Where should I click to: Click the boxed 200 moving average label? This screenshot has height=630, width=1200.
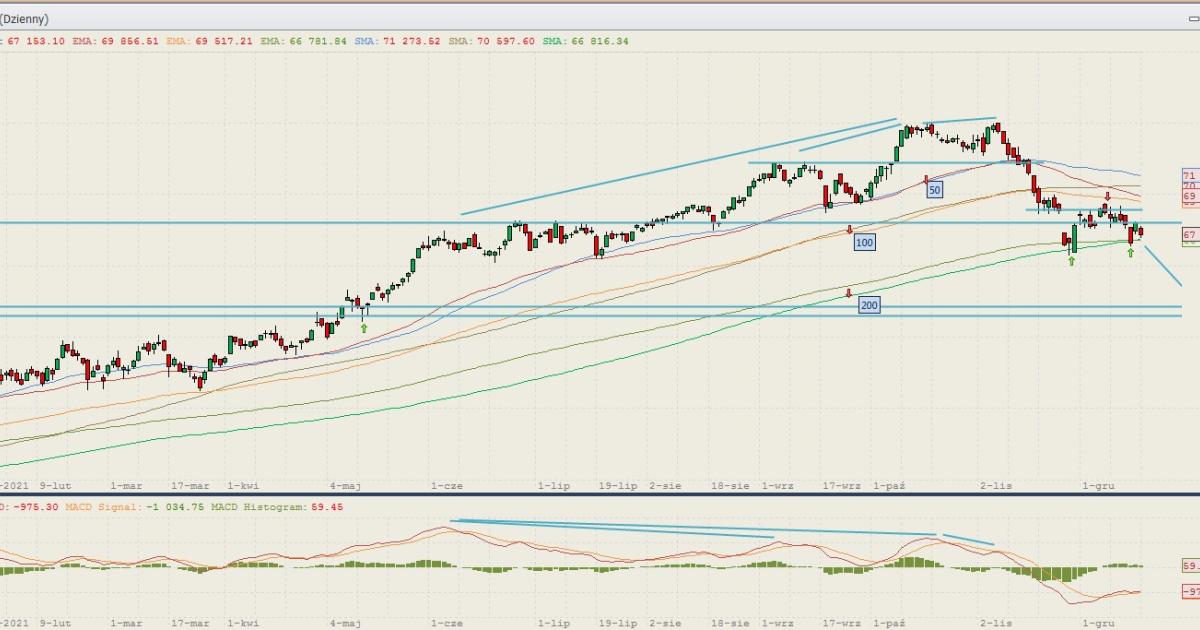(x=869, y=305)
